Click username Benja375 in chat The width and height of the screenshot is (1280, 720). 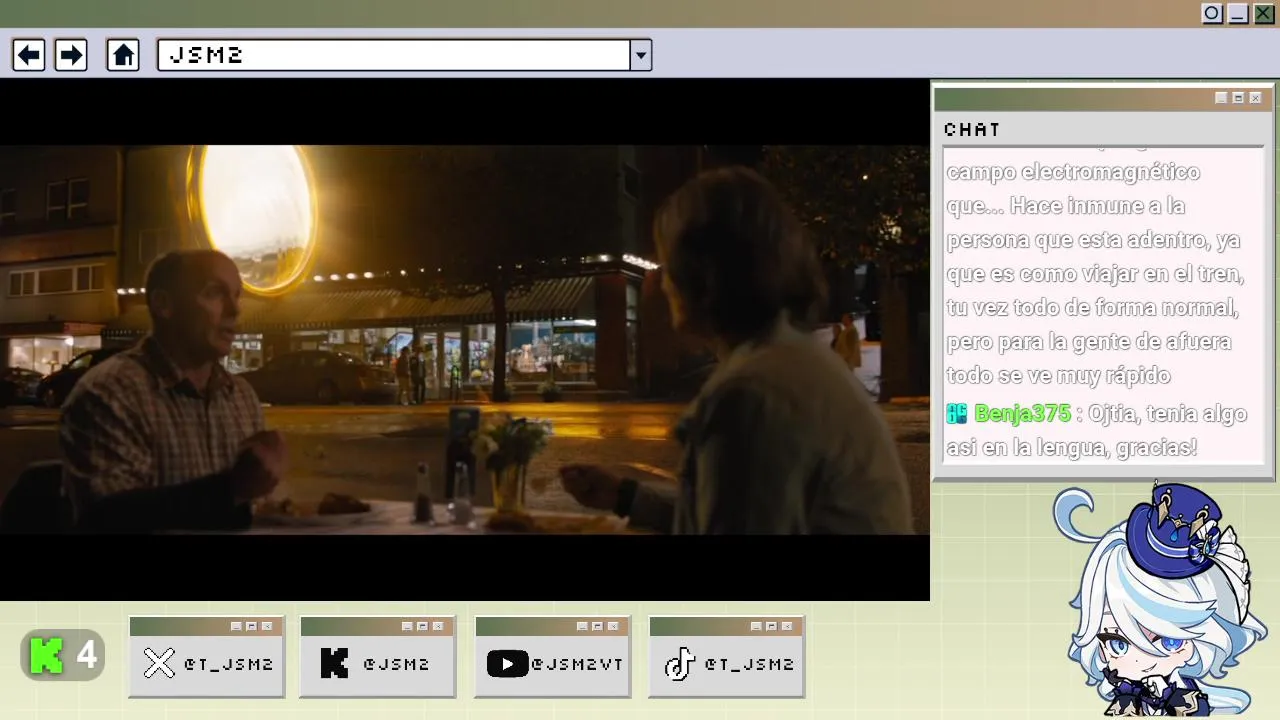pyautogui.click(x=1022, y=413)
